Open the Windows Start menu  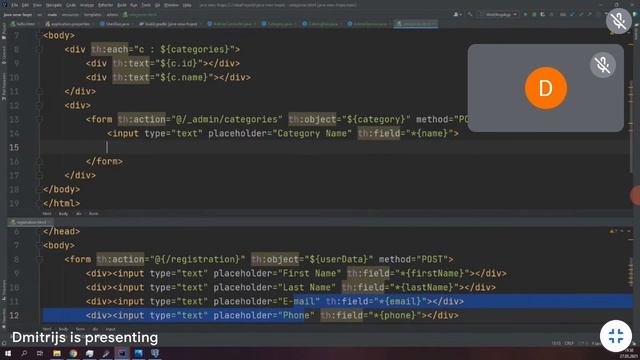[x=8, y=353]
